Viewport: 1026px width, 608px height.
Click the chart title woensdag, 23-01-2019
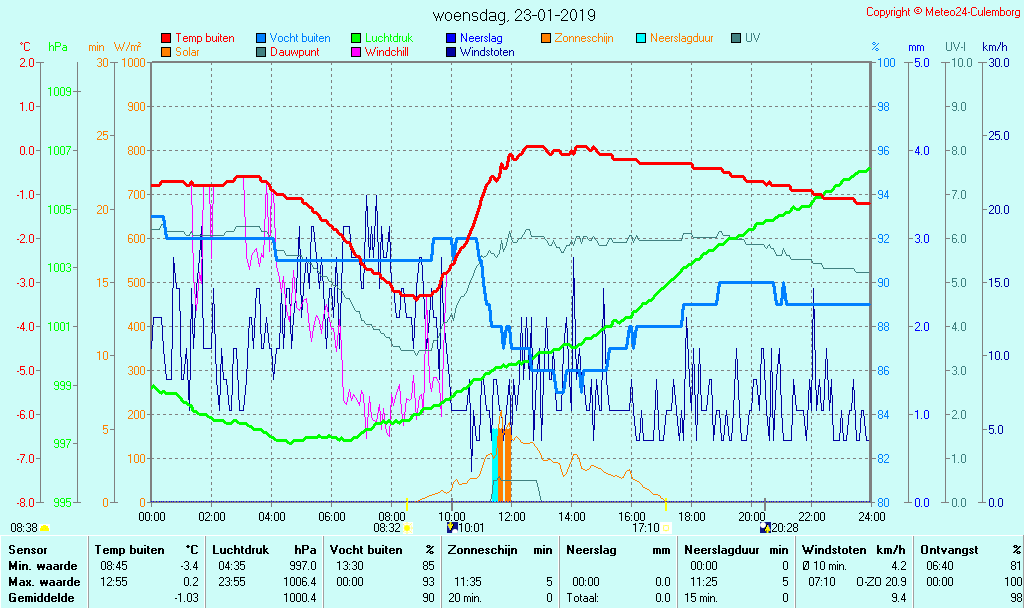click(x=514, y=15)
